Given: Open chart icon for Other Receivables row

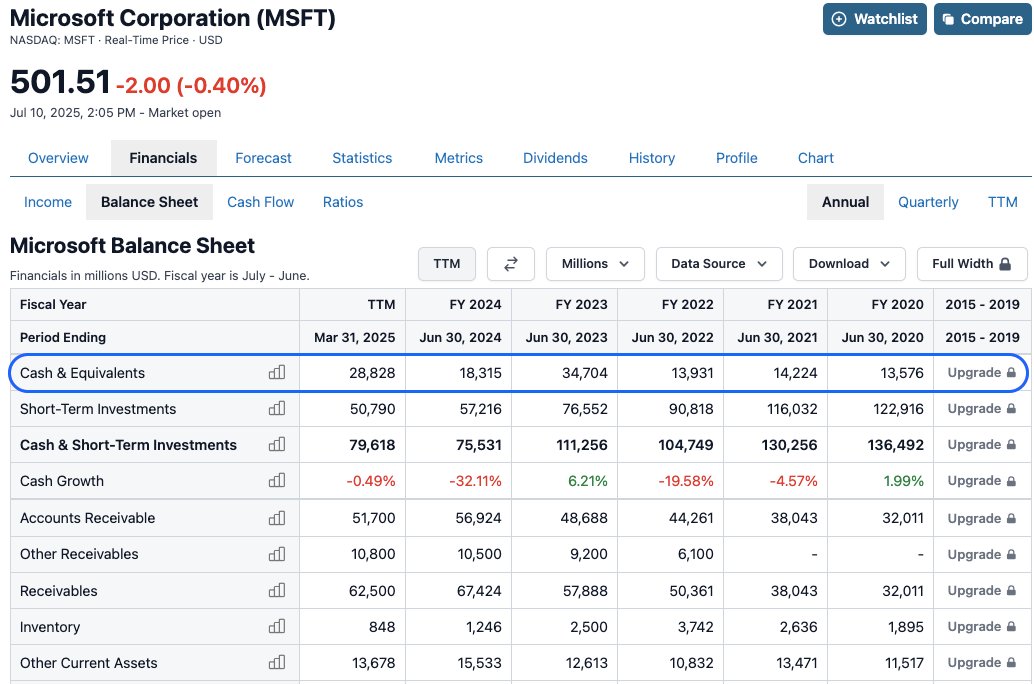Looking at the screenshot, I should point(277,554).
